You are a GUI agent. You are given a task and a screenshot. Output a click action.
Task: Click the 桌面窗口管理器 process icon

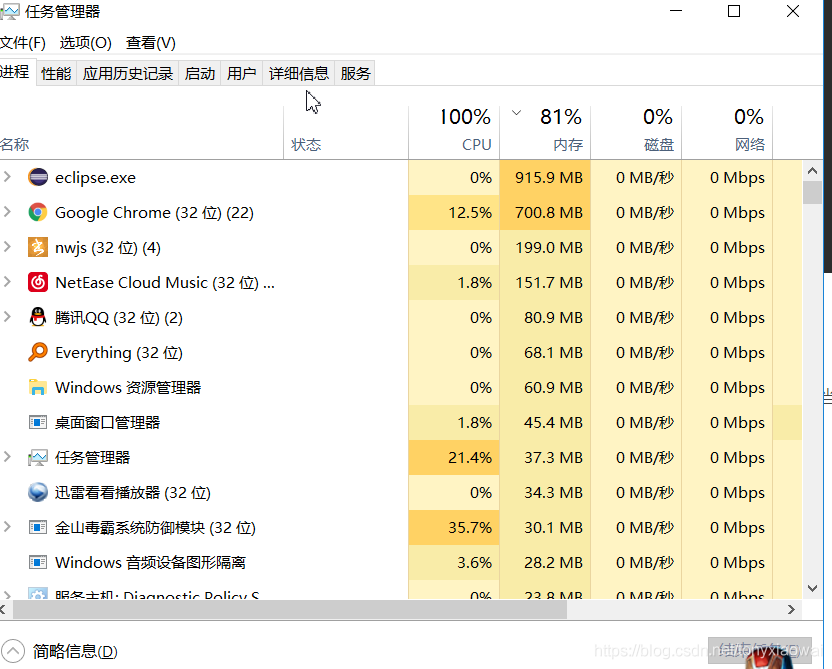point(38,422)
